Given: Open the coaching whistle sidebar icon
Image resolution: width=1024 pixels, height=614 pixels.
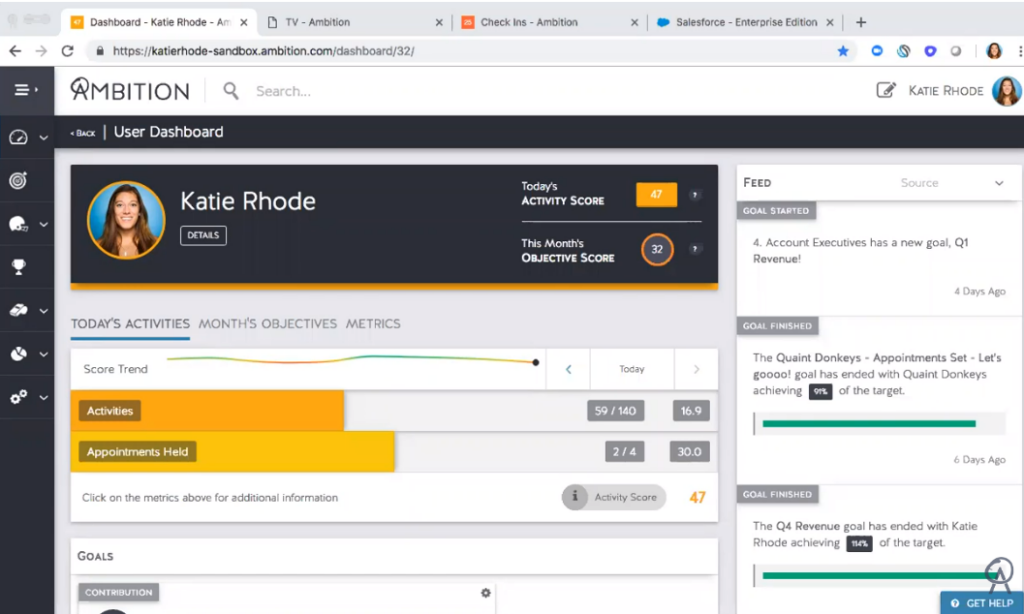Looking at the screenshot, I should pos(18,310).
